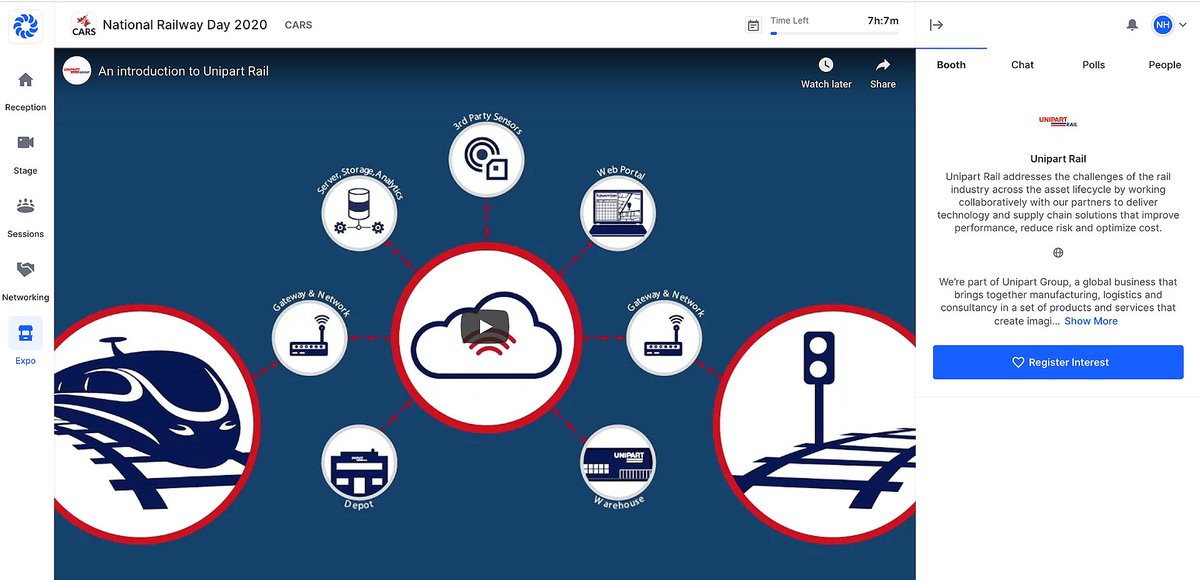Viewport: 1200px width, 580px height.
Task: Click Register Interest button
Action: [x=1058, y=362]
